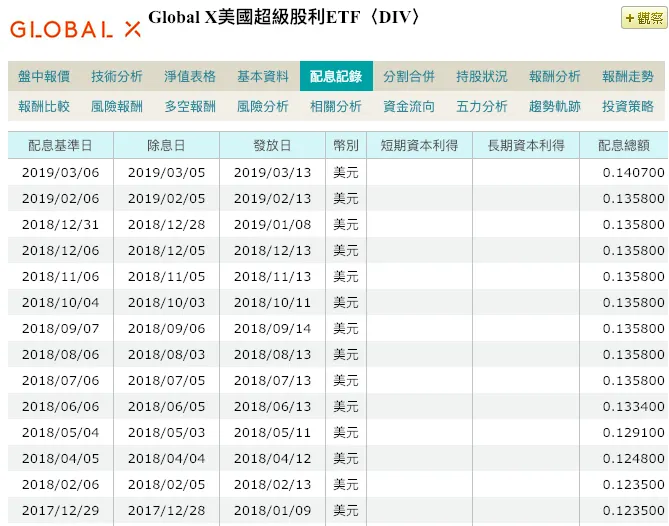Click record date 2017/12/29
This screenshot has width=669, height=526.
61,511
